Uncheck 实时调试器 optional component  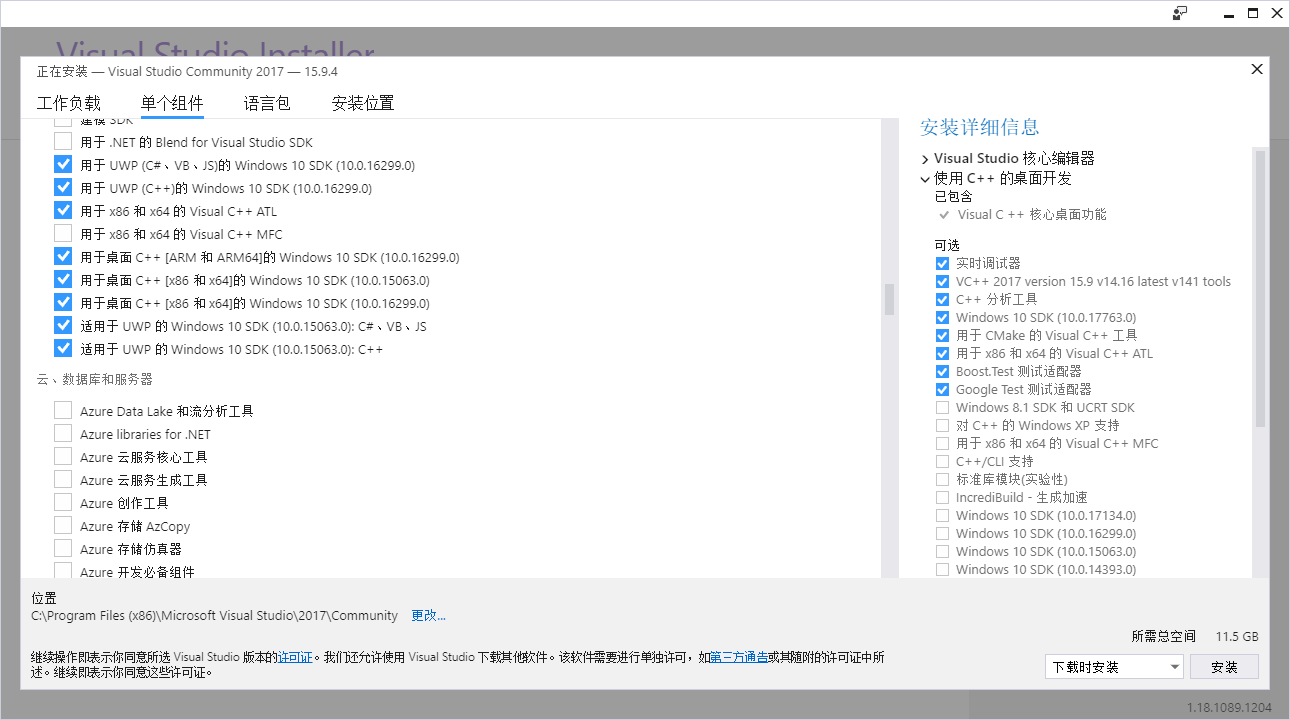click(x=942, y=263)
